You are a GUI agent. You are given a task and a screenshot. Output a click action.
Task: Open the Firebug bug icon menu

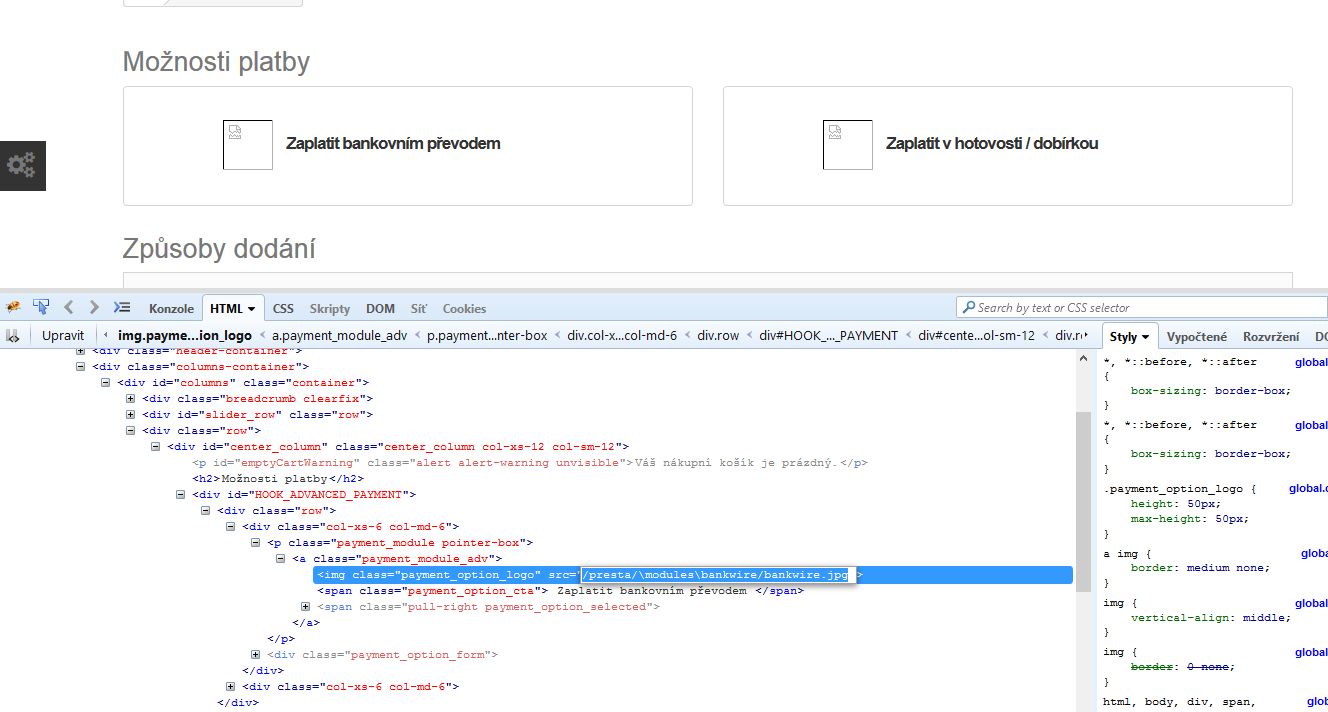pyautogui.click(x=13, y=307)
